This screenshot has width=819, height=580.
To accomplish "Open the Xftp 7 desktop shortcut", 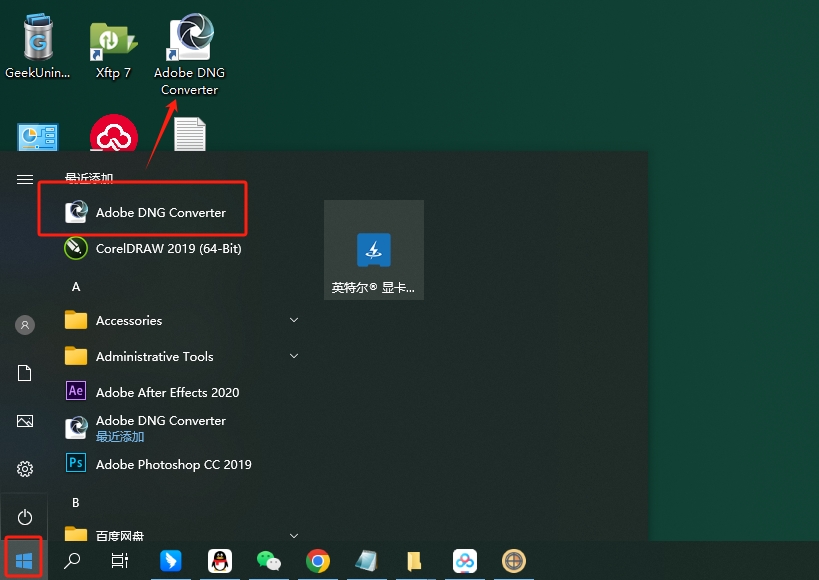I will tap(113, 50).
